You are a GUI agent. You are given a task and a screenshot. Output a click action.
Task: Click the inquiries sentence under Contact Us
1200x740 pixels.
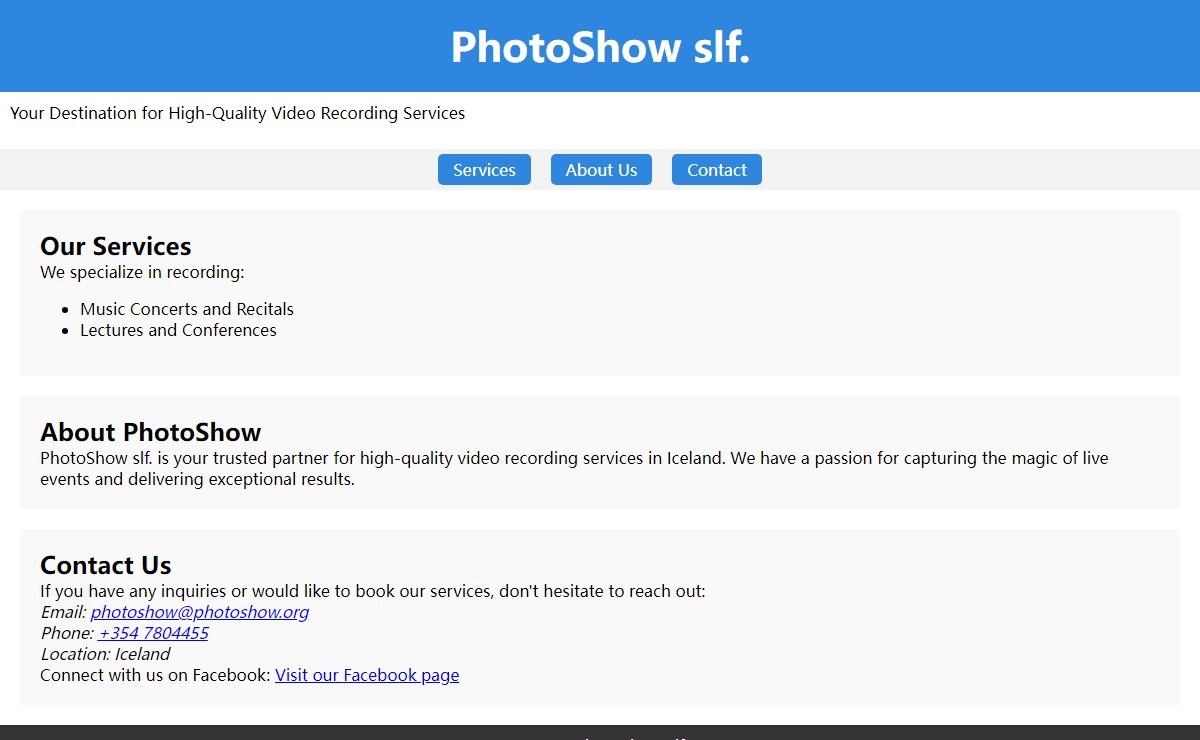(373, 591)
